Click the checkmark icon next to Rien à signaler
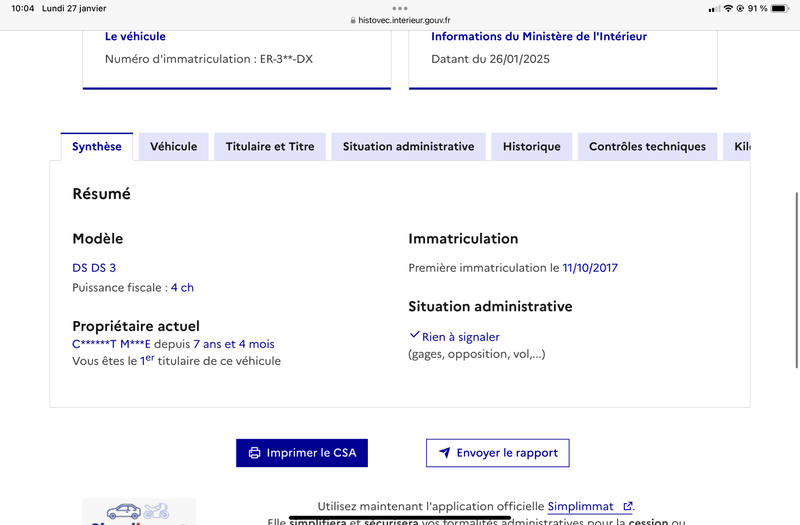Screen dimensions: 800x525 [414, 335]
